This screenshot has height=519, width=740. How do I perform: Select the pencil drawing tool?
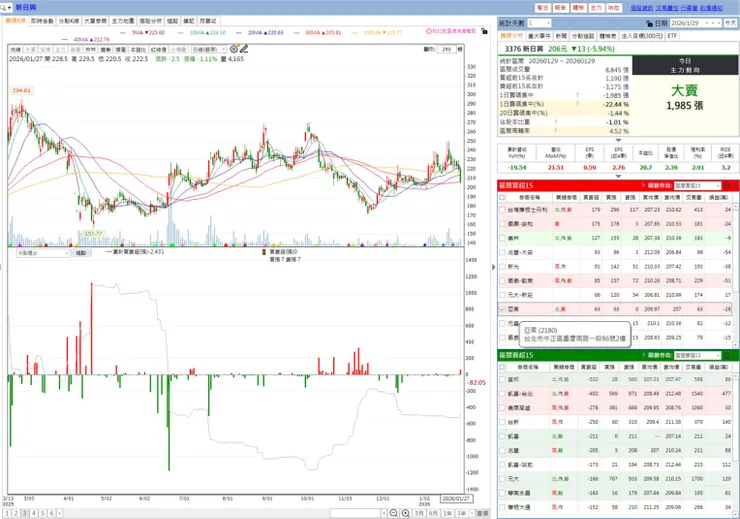[244, 49]
